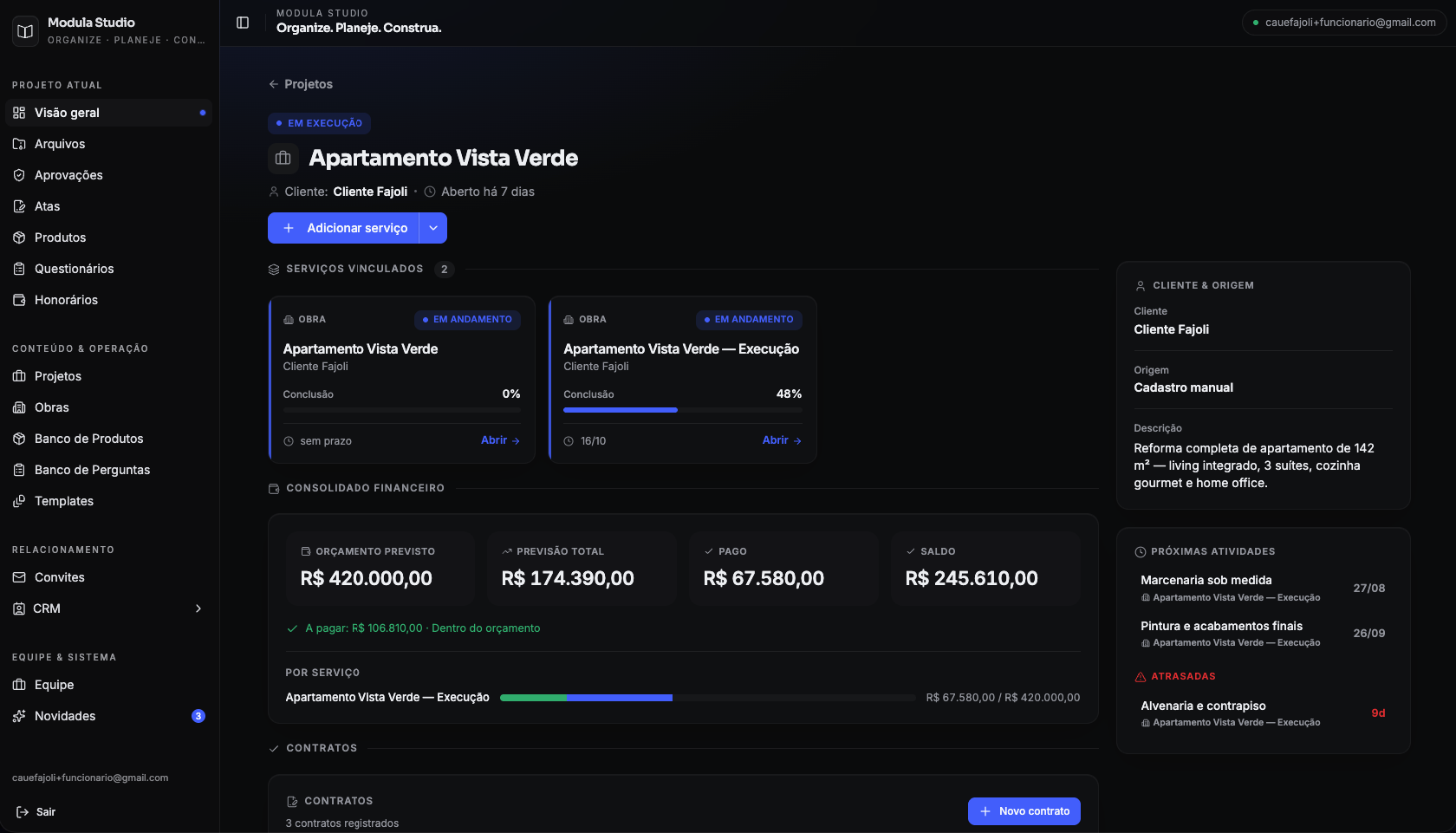Expand the CRM submenu chevron
Image resolution: width=1456 pixels, height=833 pixels.
pos(198,608)
